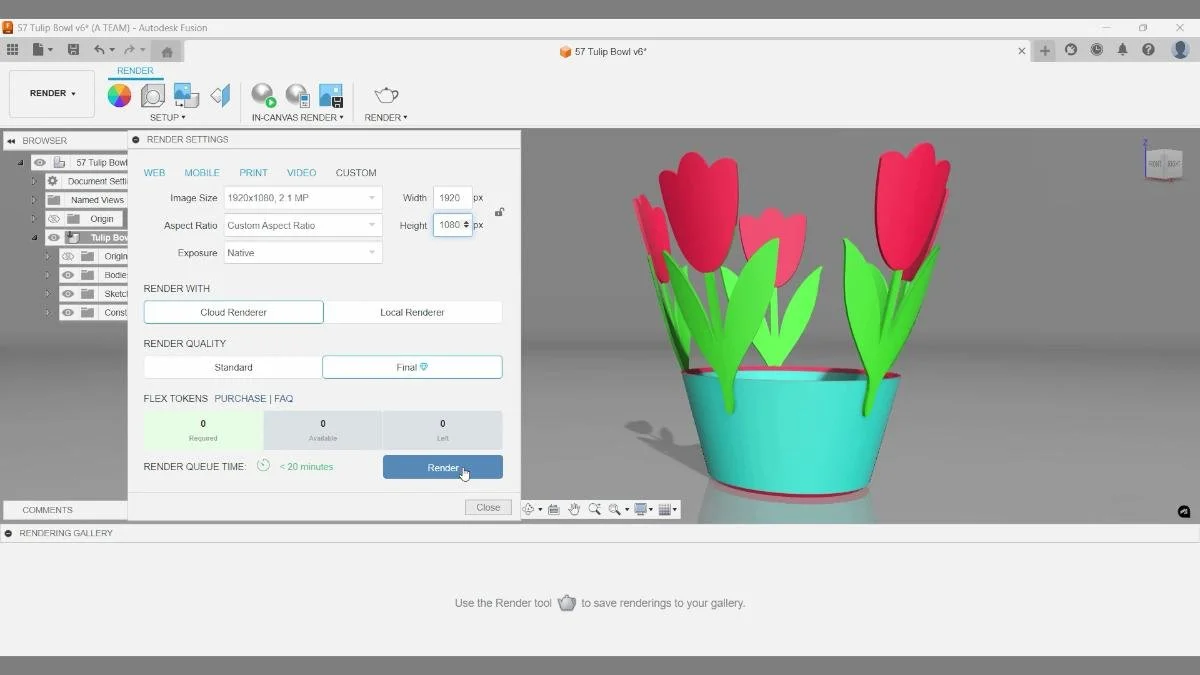Viewport: 1200px width, 675px height.
Task: Activate the Orbit tool
Action: (x=530, y=508)
